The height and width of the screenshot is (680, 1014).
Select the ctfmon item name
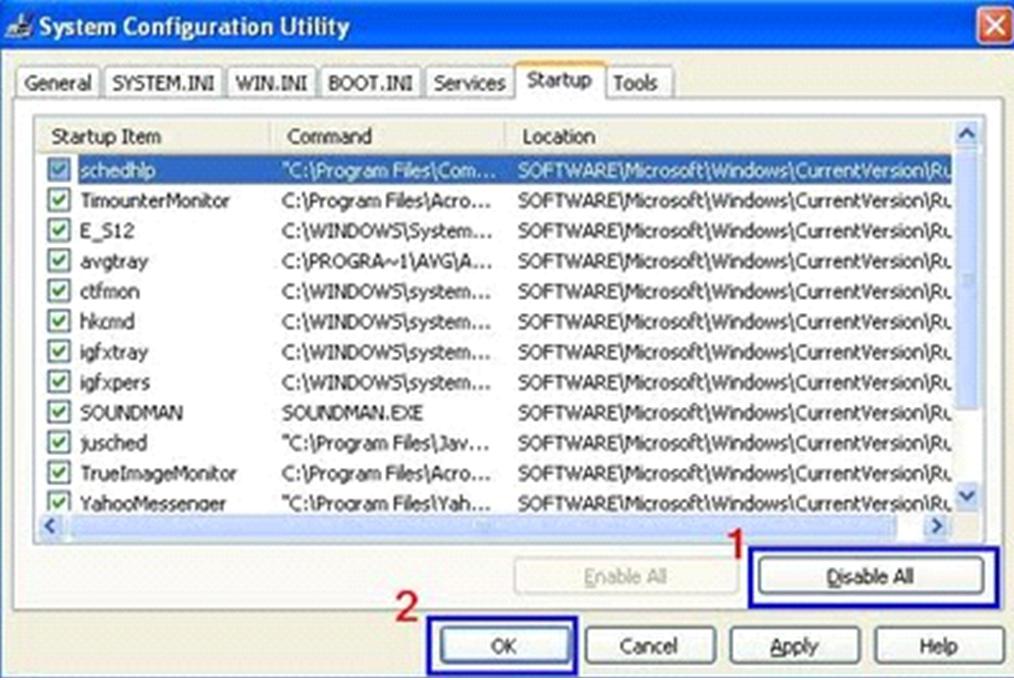[109, 292]
